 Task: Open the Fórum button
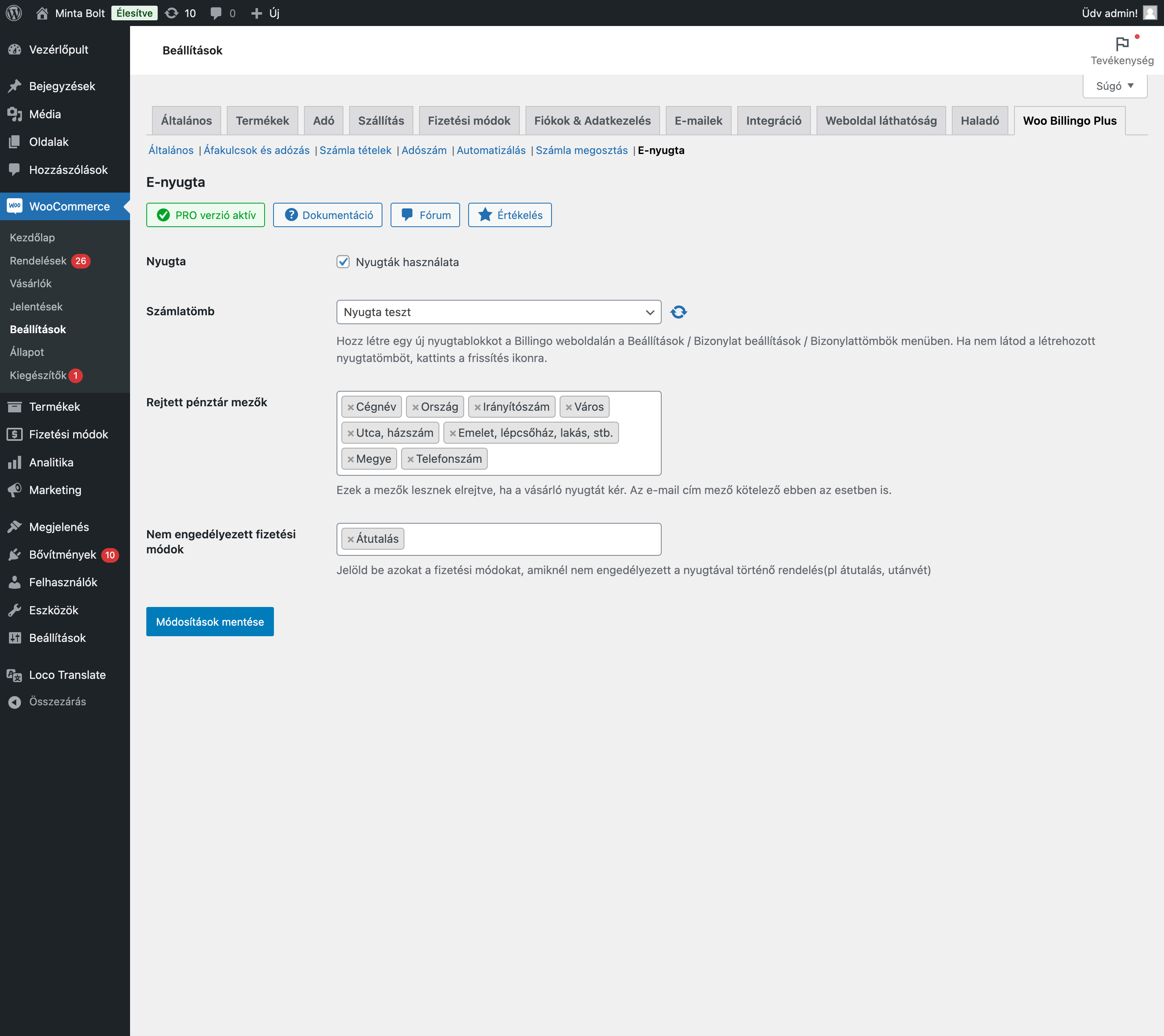425,215
